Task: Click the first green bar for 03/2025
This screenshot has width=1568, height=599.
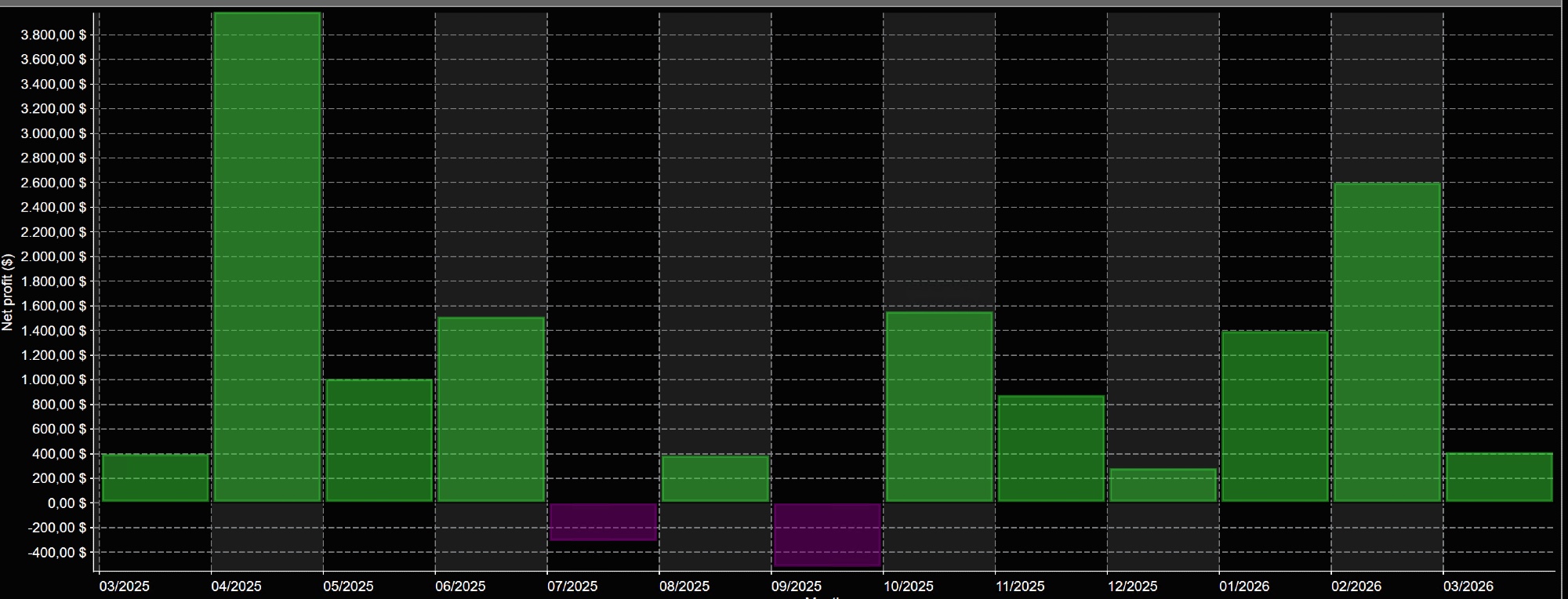Action: click(155, 477)
